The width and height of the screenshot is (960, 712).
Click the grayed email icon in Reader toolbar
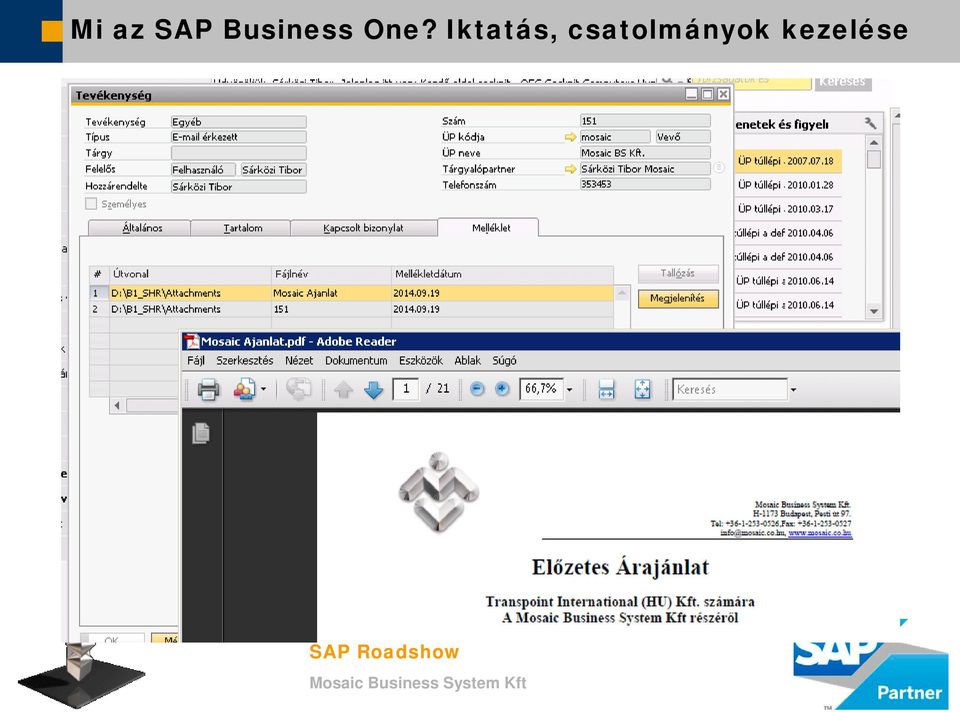tap(299, 389)
